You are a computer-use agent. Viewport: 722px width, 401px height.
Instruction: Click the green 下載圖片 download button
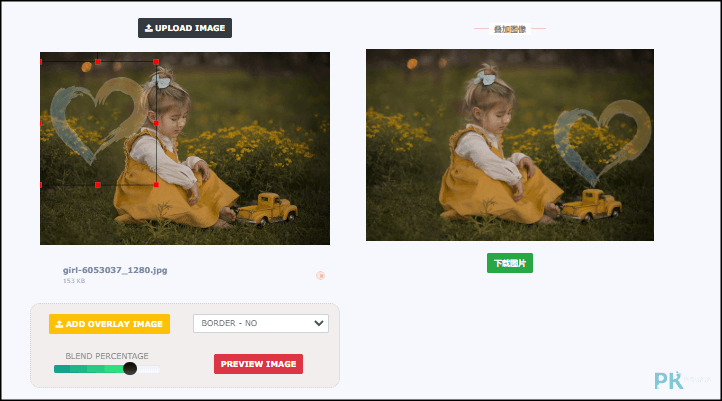[510, 263]
